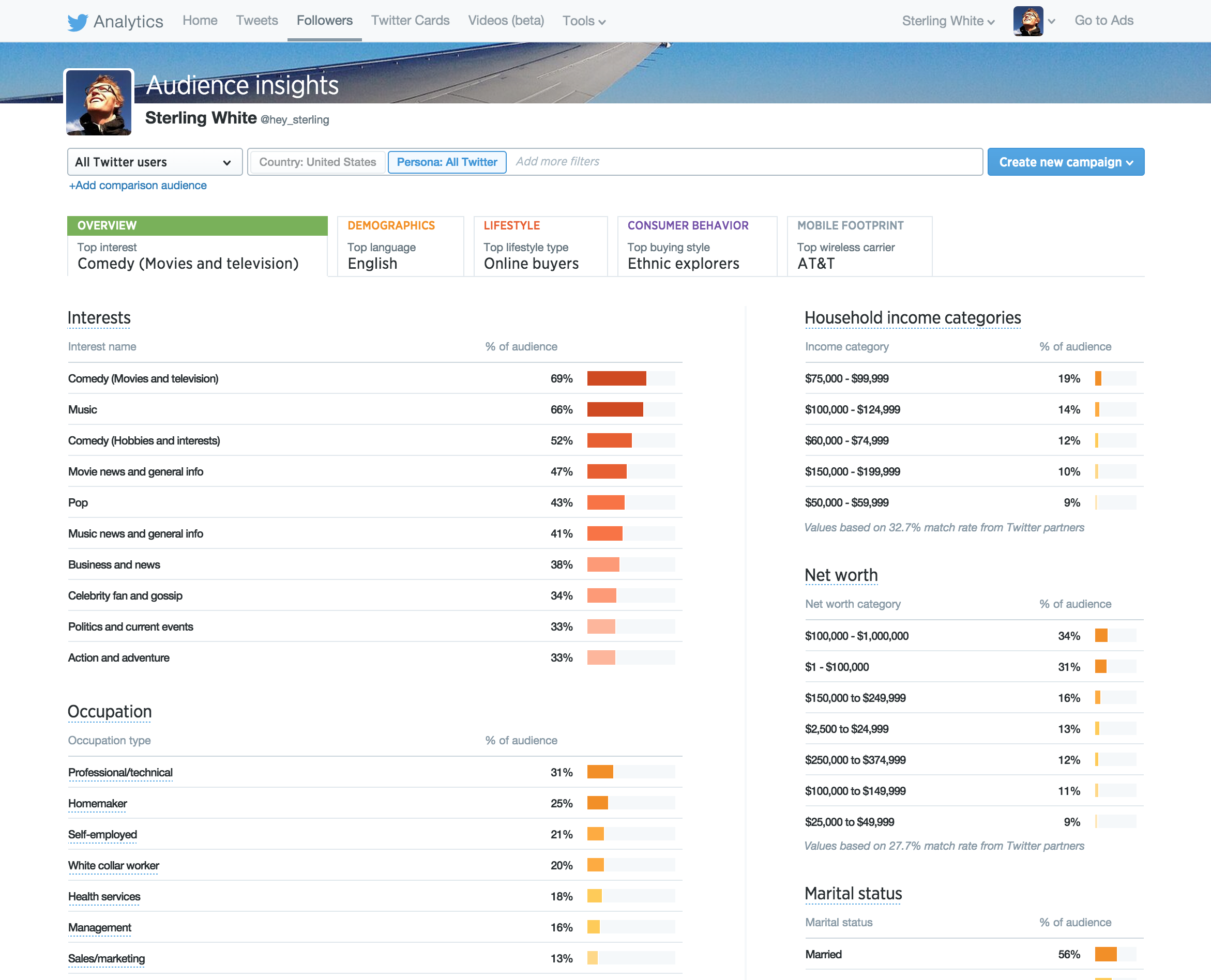Click the Twitter bird logo
This screenshot has height=980, width=1211.
click(78, 22)
